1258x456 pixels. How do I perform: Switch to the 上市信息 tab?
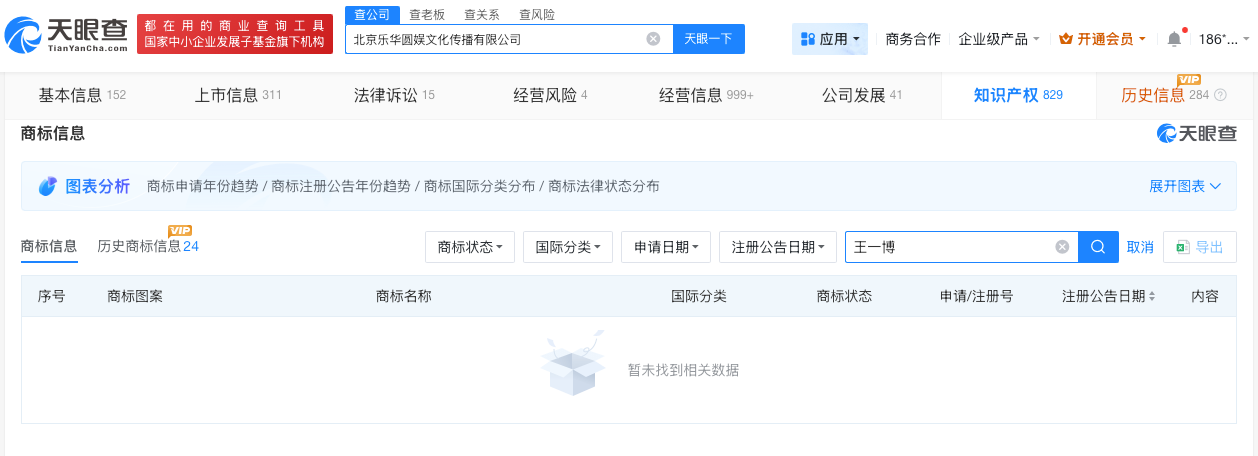click(x=238, y=95)
